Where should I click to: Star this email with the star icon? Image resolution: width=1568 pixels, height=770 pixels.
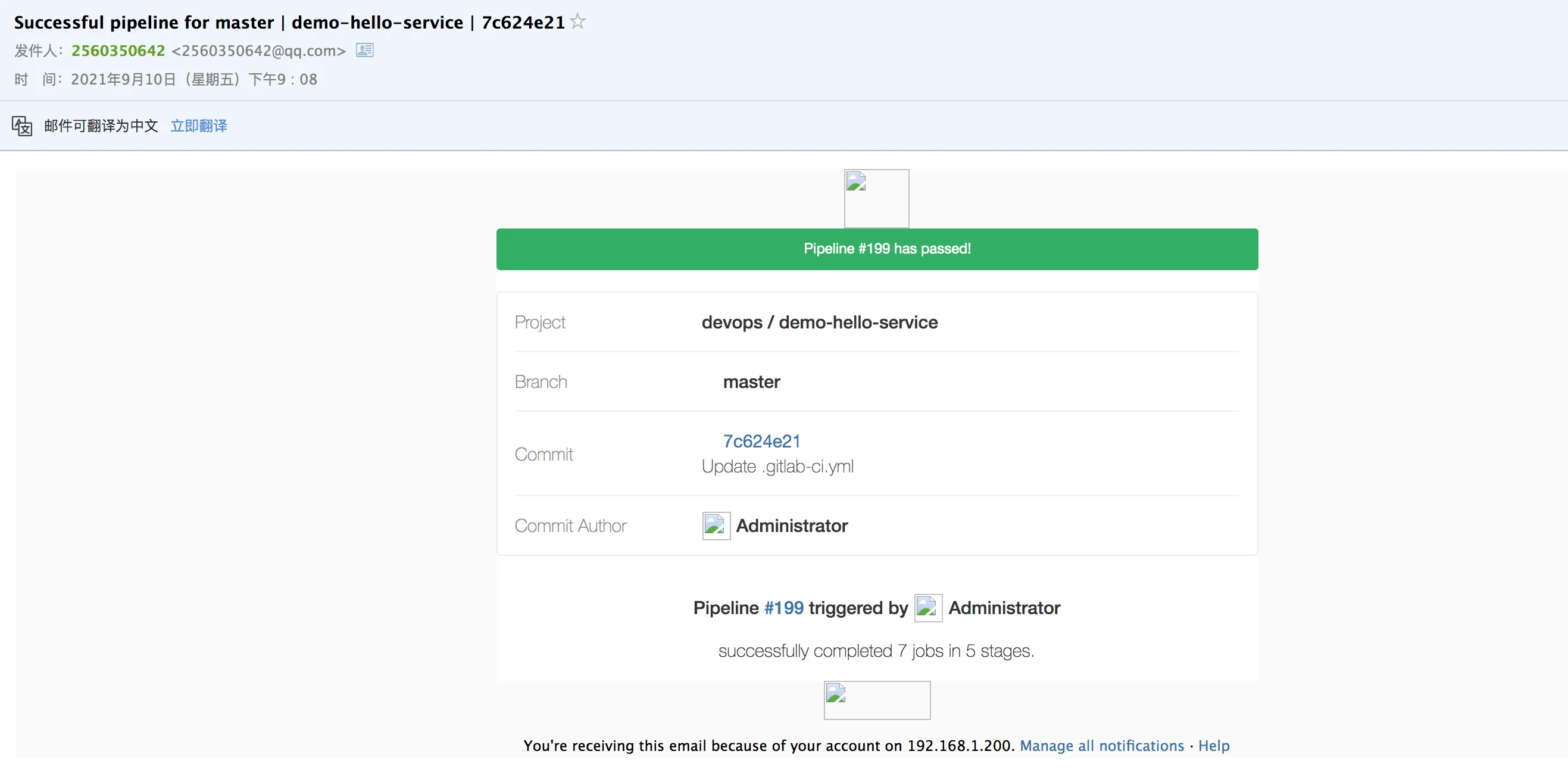[x=577, y=22]
